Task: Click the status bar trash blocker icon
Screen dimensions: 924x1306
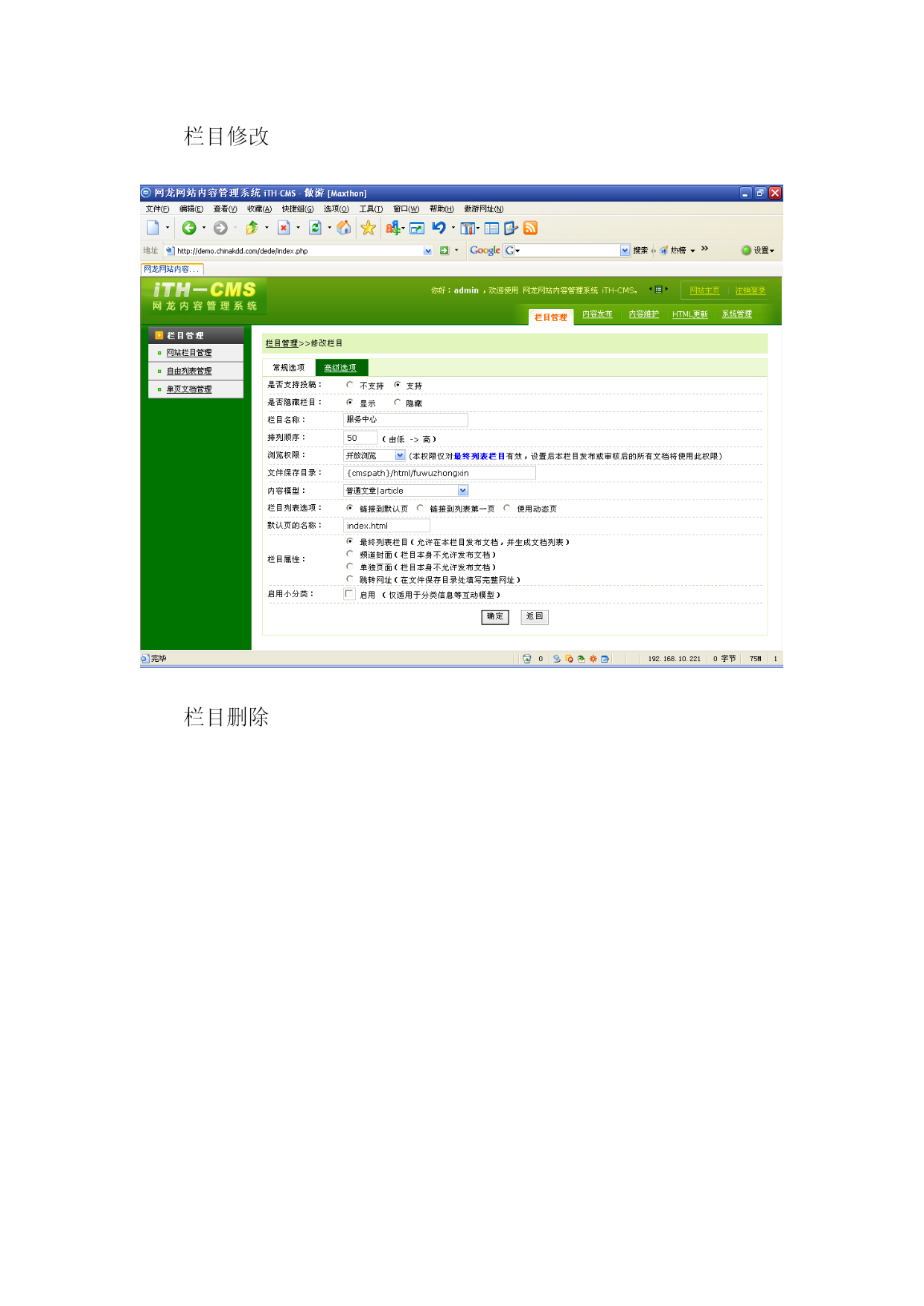Action: (527, 659)
